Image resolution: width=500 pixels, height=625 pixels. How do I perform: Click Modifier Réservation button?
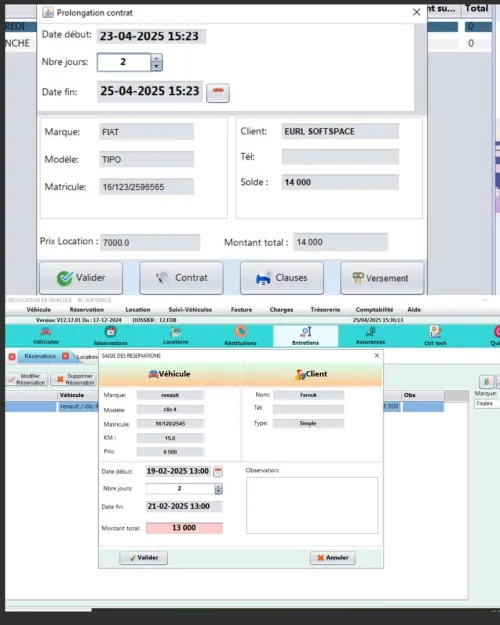tap(28, 379)
